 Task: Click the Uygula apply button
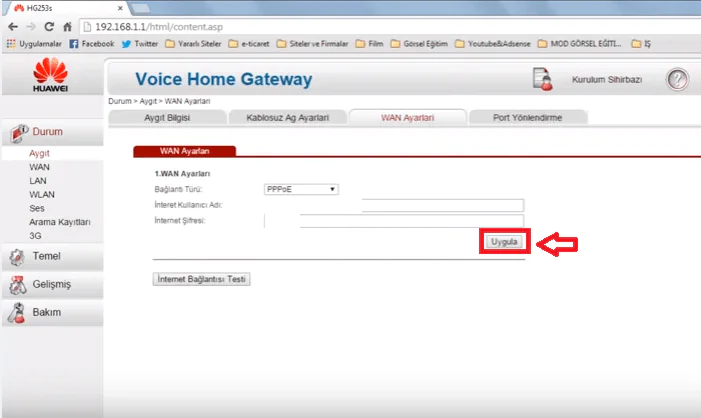tap(504, 242)
